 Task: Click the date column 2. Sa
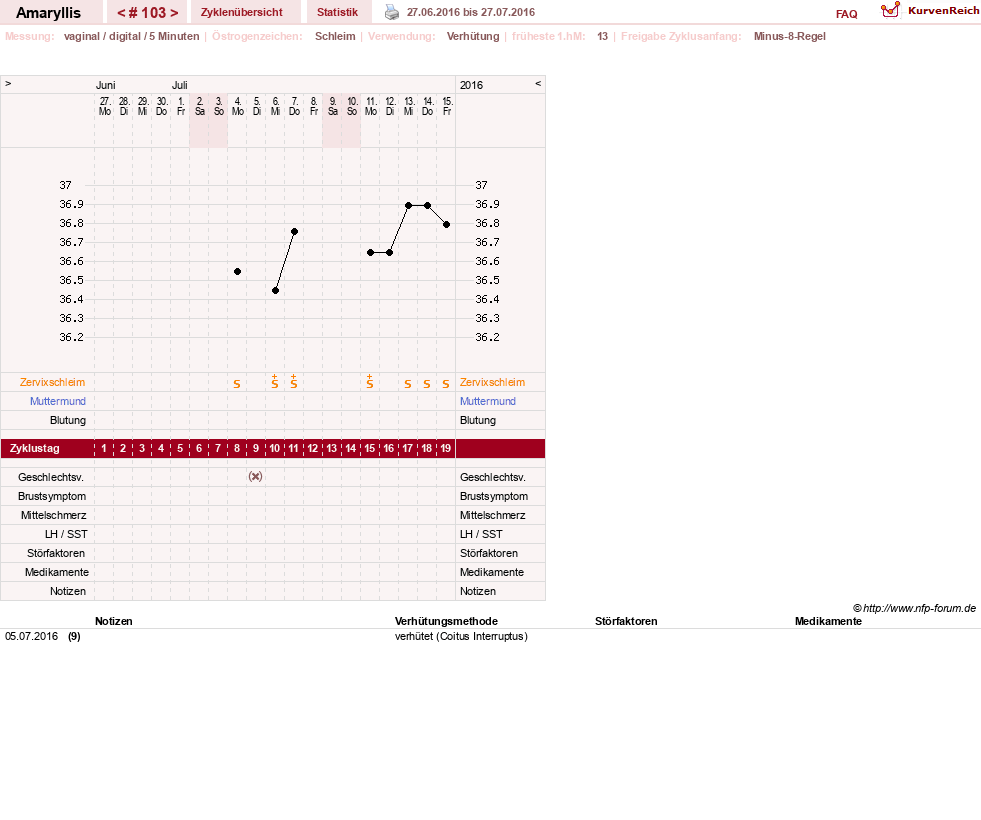pos(200,106)
